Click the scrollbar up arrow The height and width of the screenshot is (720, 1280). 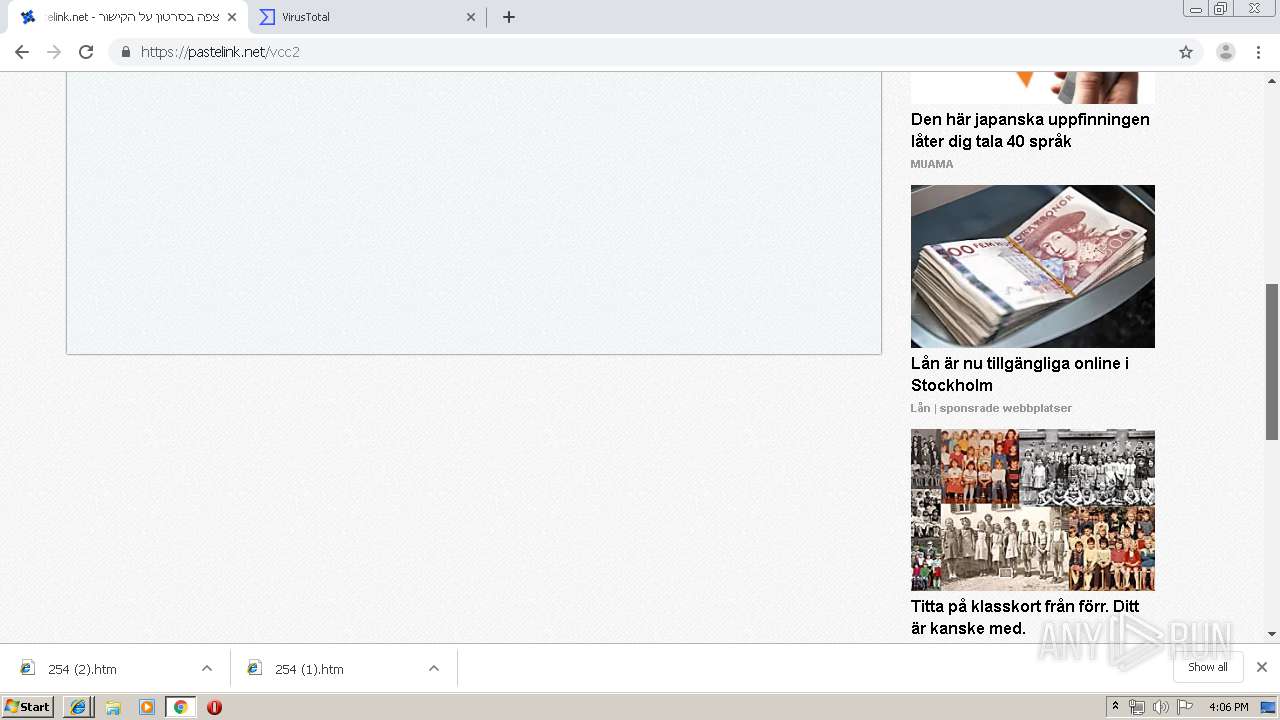click(1272, 80)
